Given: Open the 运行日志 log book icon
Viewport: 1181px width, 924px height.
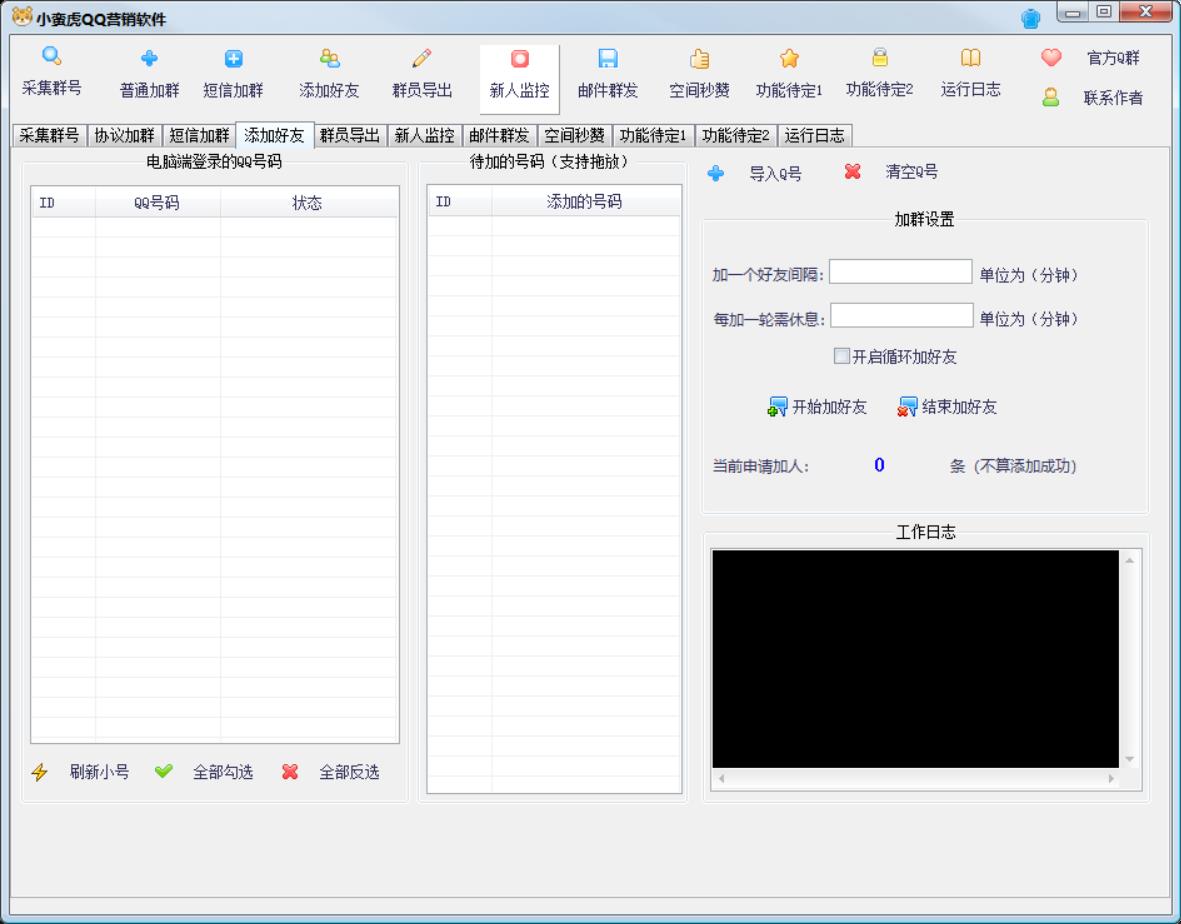Looking at the screenshot, I should tap(969, 58).
